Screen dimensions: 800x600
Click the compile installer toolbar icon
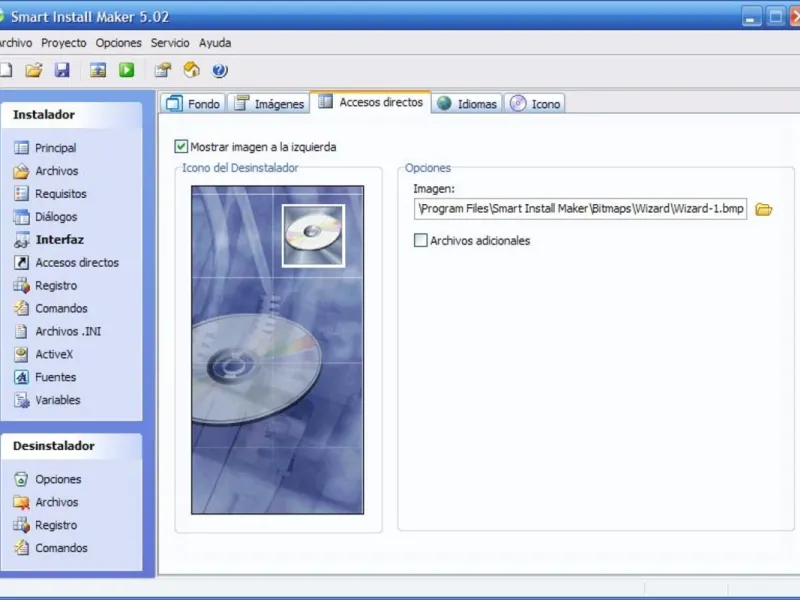97,70
